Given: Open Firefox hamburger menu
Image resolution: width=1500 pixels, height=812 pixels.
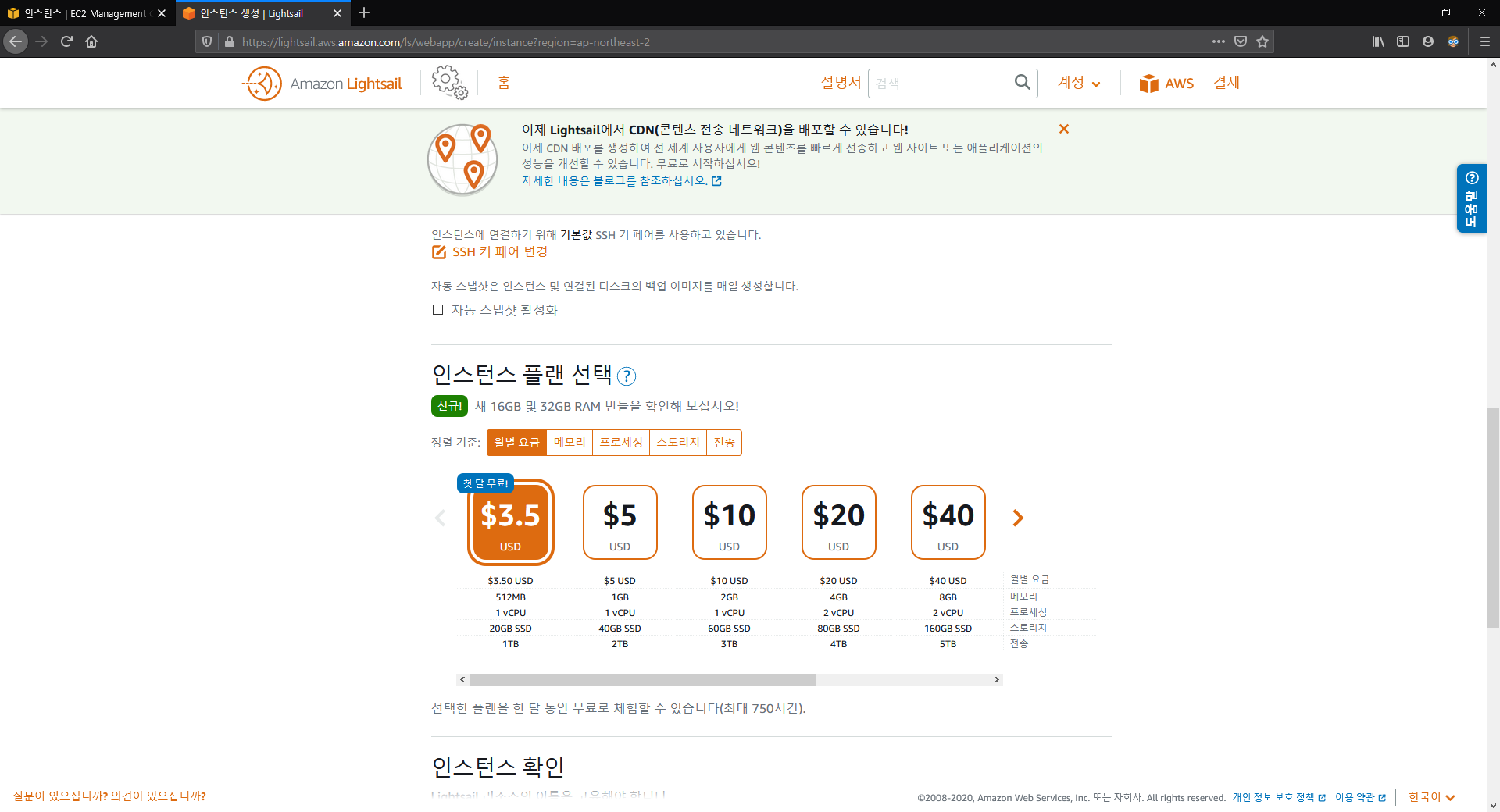Looking at the screenshot, I should point(1485,41).
